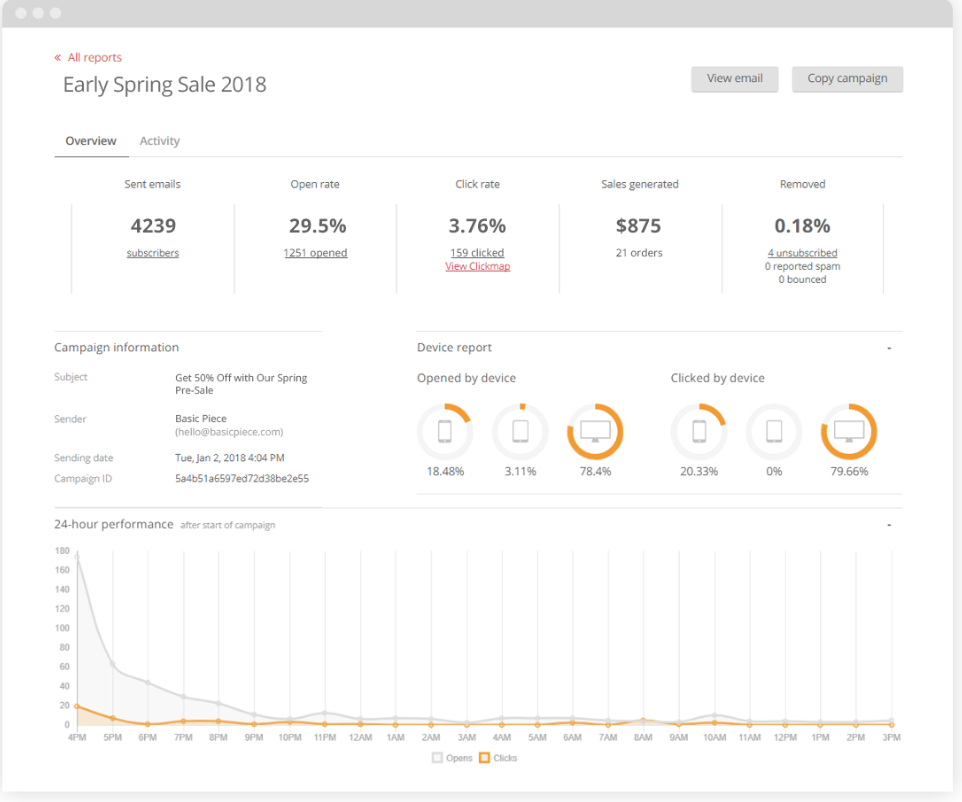Click the 3.76% click rate value
The height and width of the screenshot is (802, 962).
[x=477, y=226]
